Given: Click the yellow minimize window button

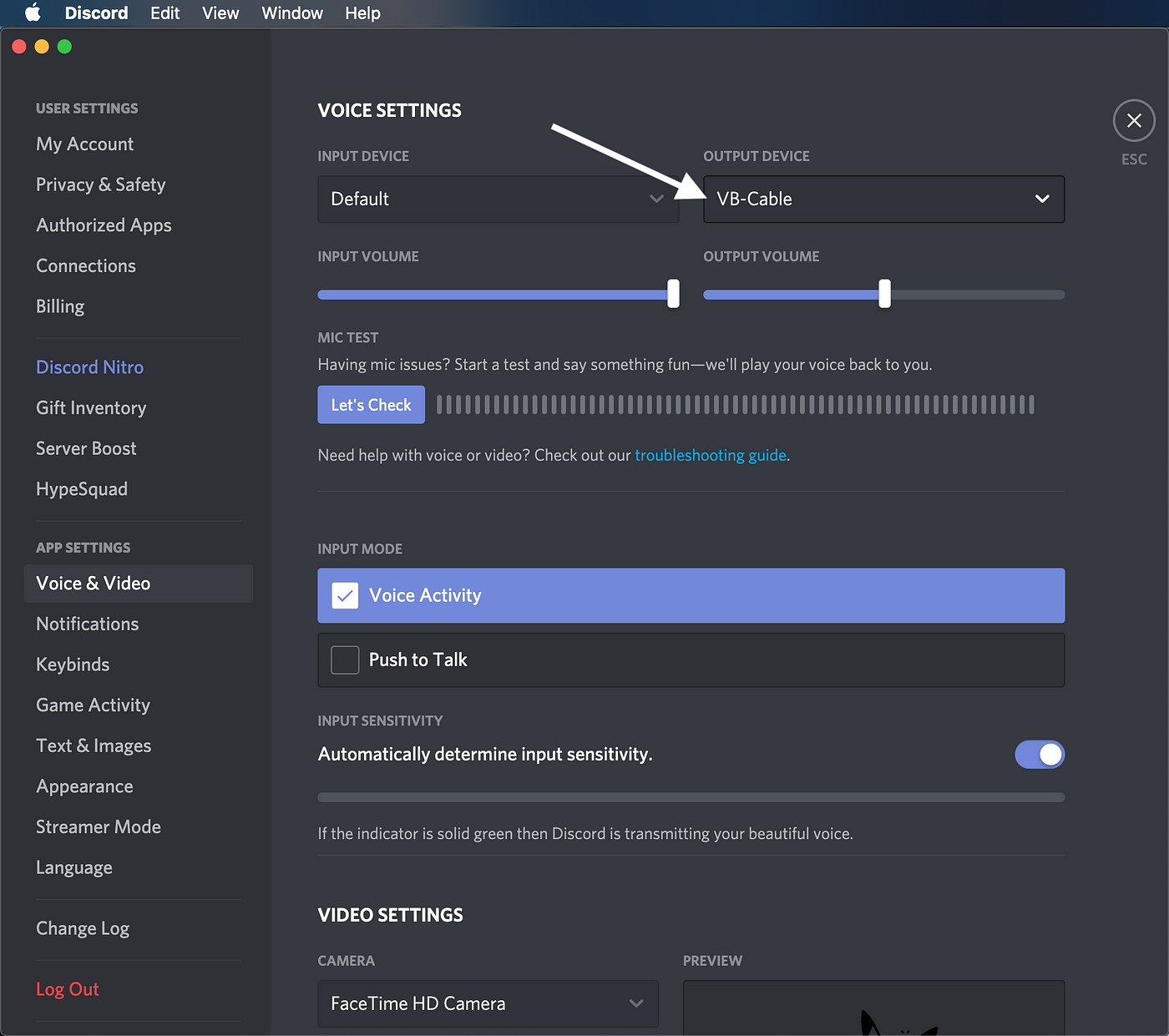Looking at the screenshot, I should point(42,47).
